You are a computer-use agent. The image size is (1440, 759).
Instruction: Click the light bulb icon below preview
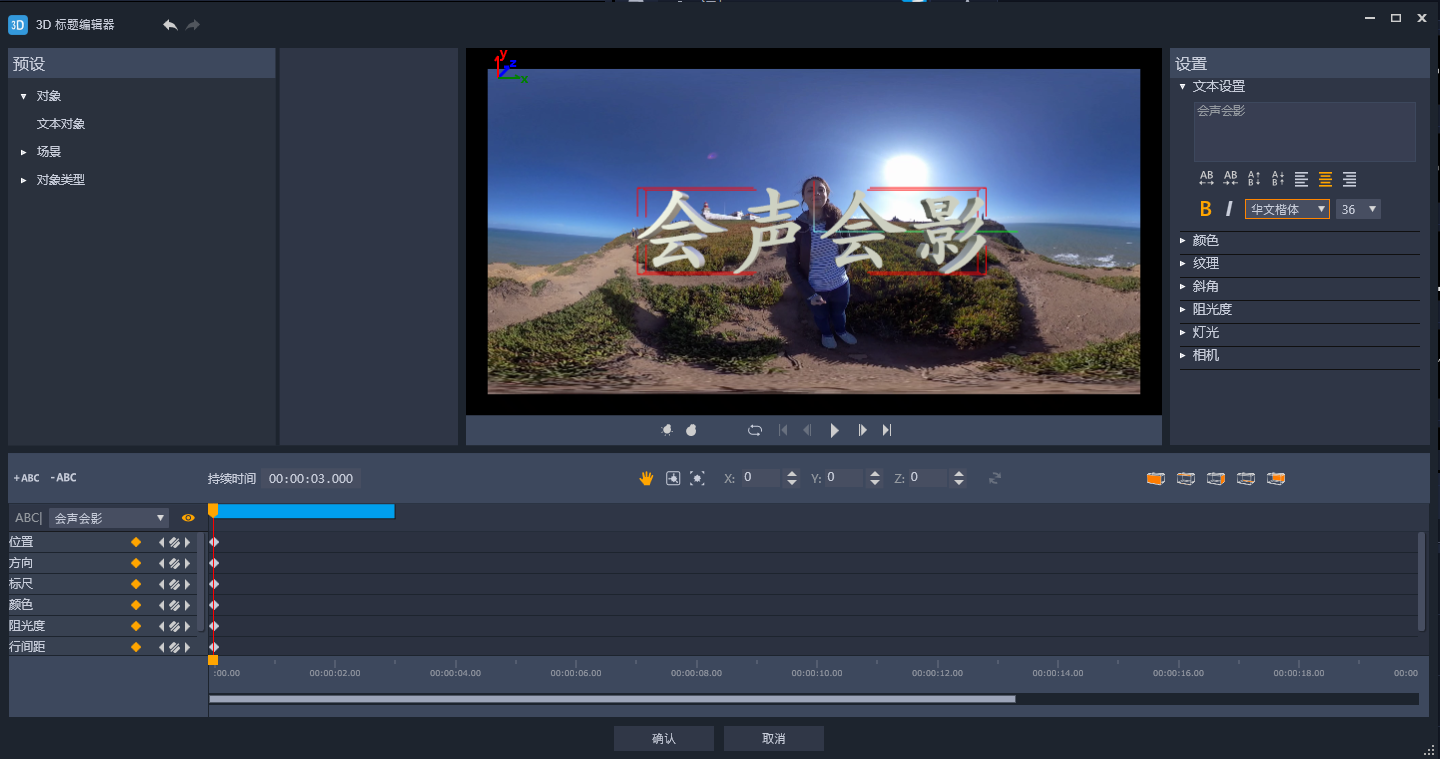pos(667,430)
